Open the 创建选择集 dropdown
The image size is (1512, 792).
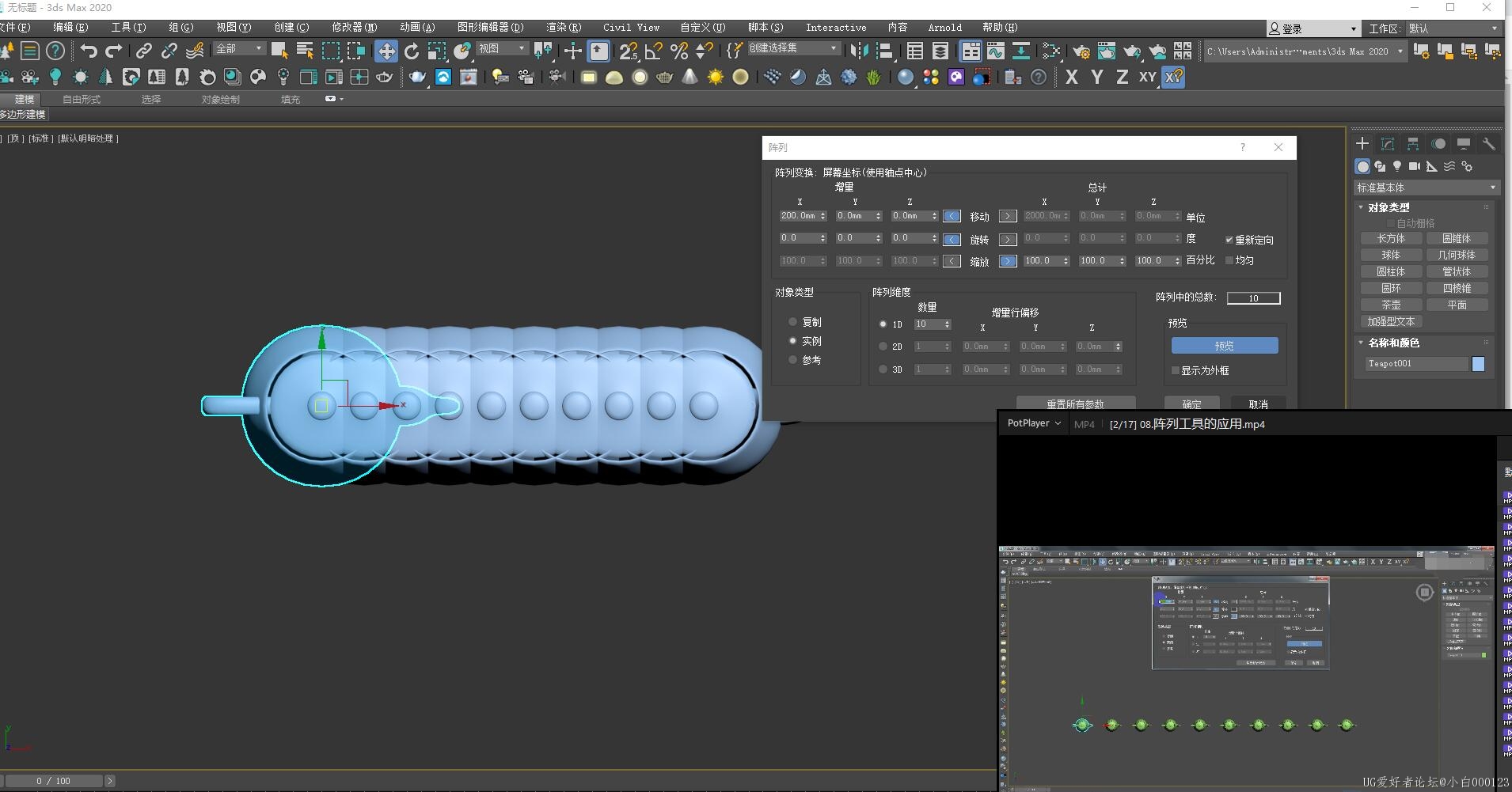[793, 49]
